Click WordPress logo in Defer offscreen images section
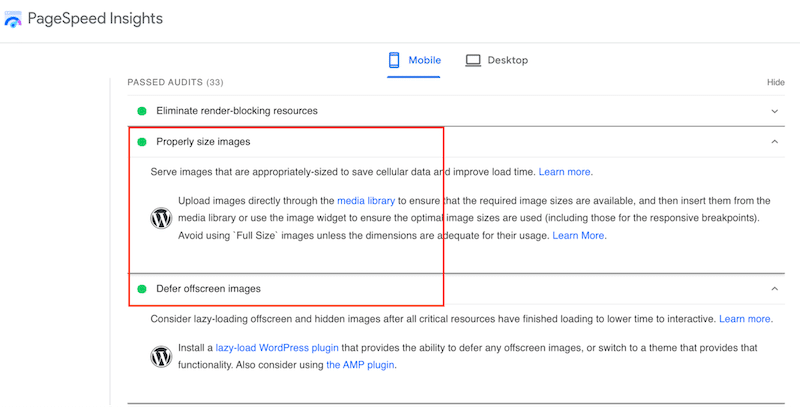 point(161,357)
